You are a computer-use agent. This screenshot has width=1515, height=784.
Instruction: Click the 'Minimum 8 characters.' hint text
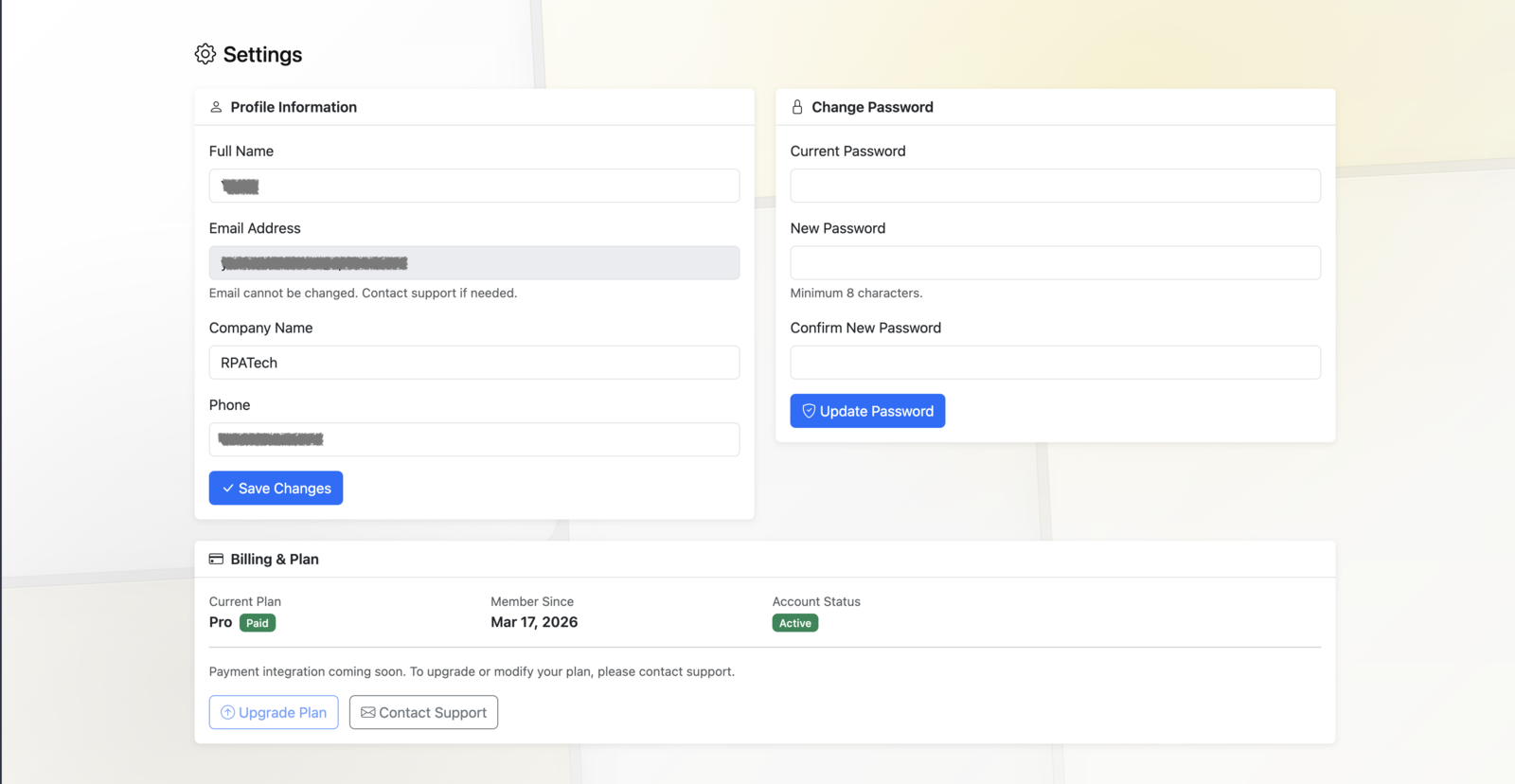click(856, 294)
